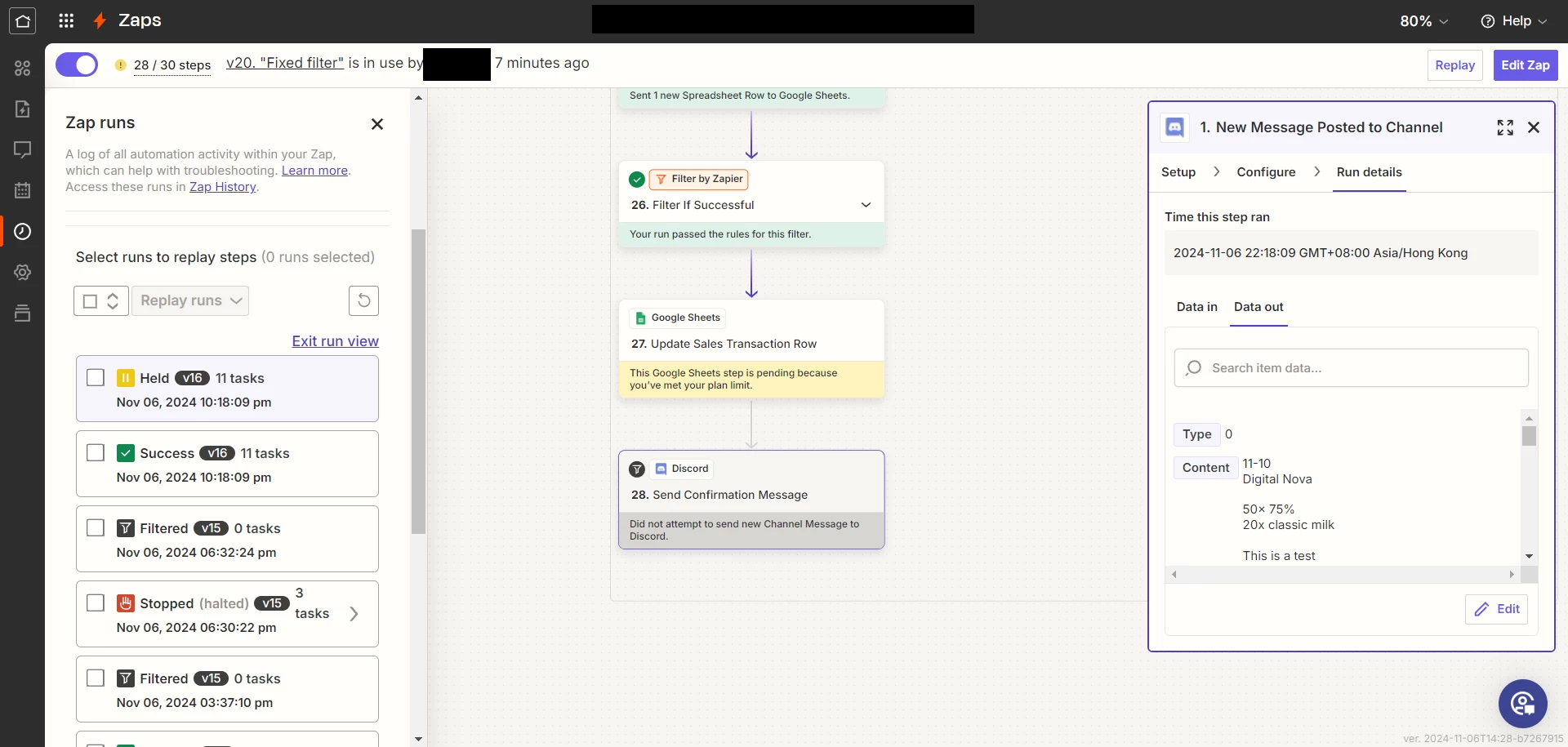Click the Filter by Zapier badge
The image size is (1568, 747).
[x=699, y=179]
